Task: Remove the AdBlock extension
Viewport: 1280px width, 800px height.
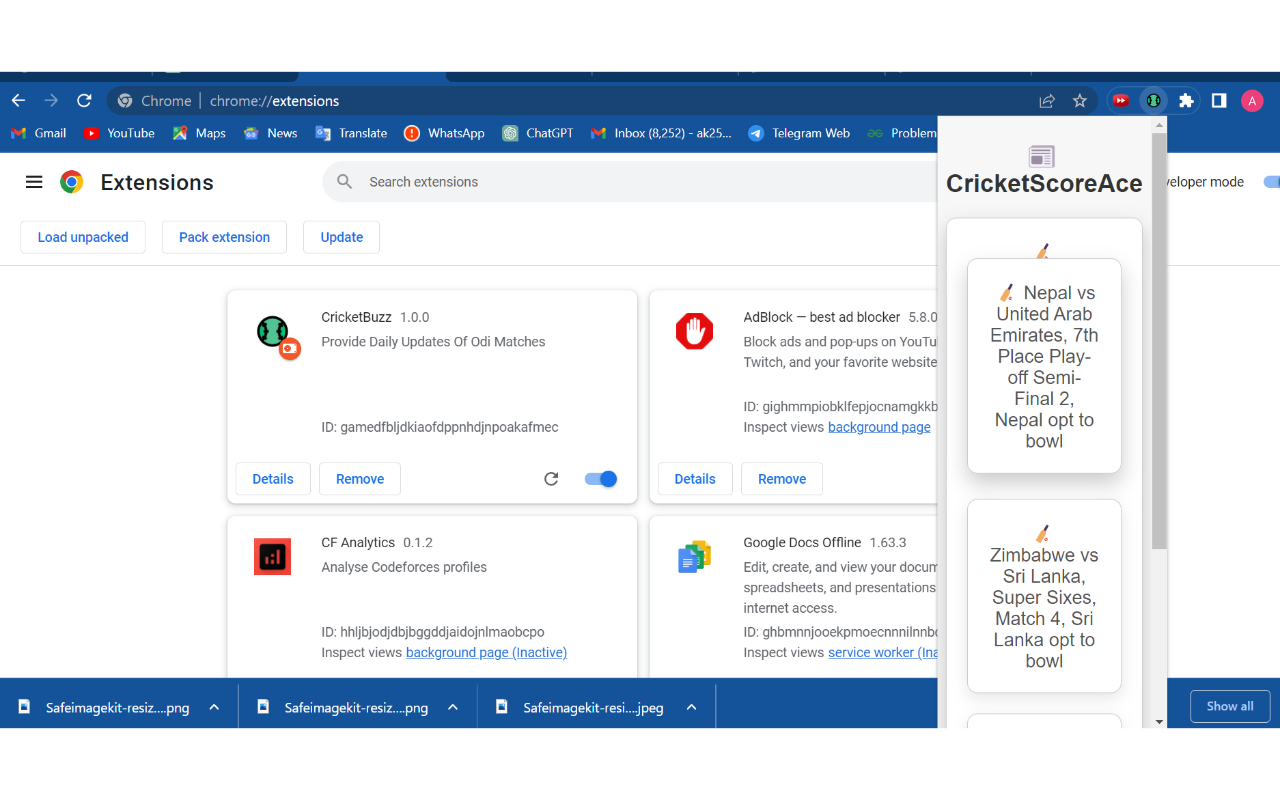Action: [x=782, y=479]
